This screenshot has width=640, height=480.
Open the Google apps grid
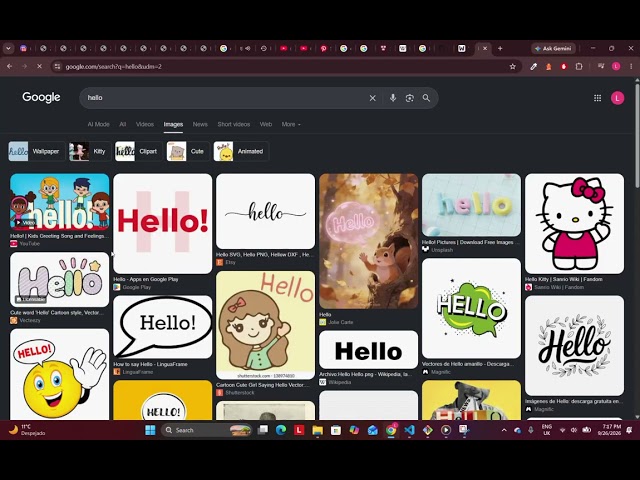pos(598,98)
